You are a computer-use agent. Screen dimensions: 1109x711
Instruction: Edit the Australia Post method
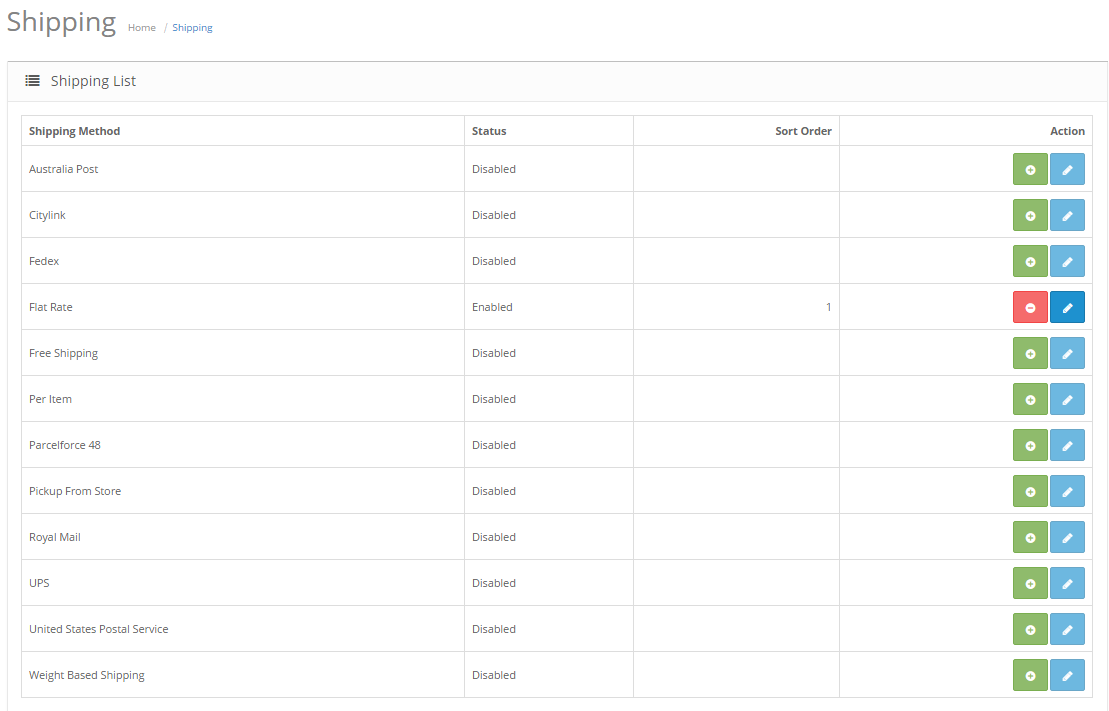point(1067,170)
